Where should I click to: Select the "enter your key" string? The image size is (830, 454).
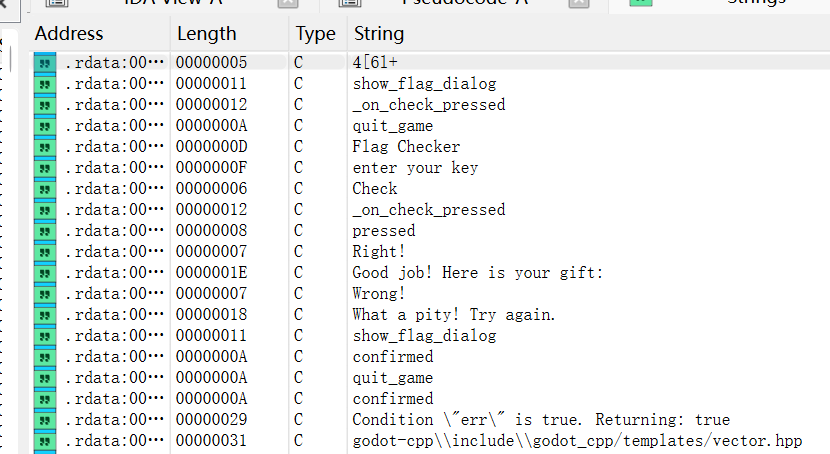coord(416,168)
